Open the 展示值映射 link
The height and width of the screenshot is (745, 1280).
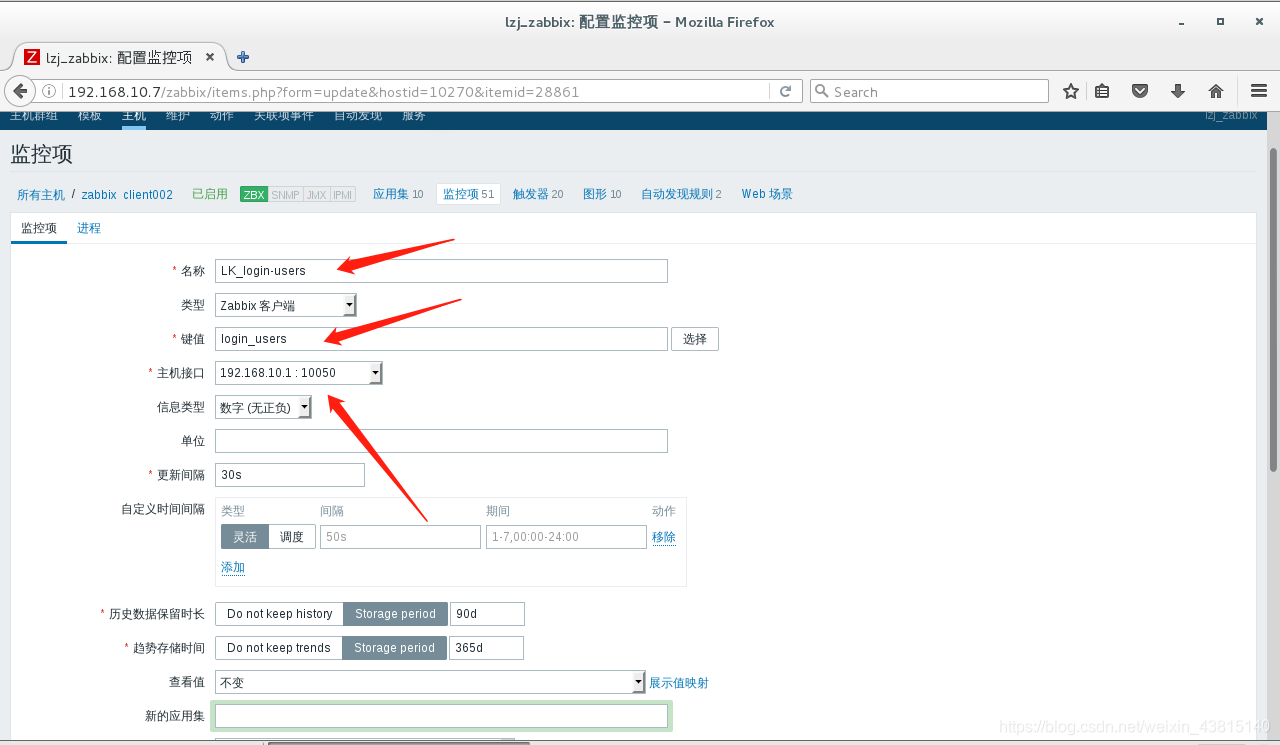[x=679, y=683]
